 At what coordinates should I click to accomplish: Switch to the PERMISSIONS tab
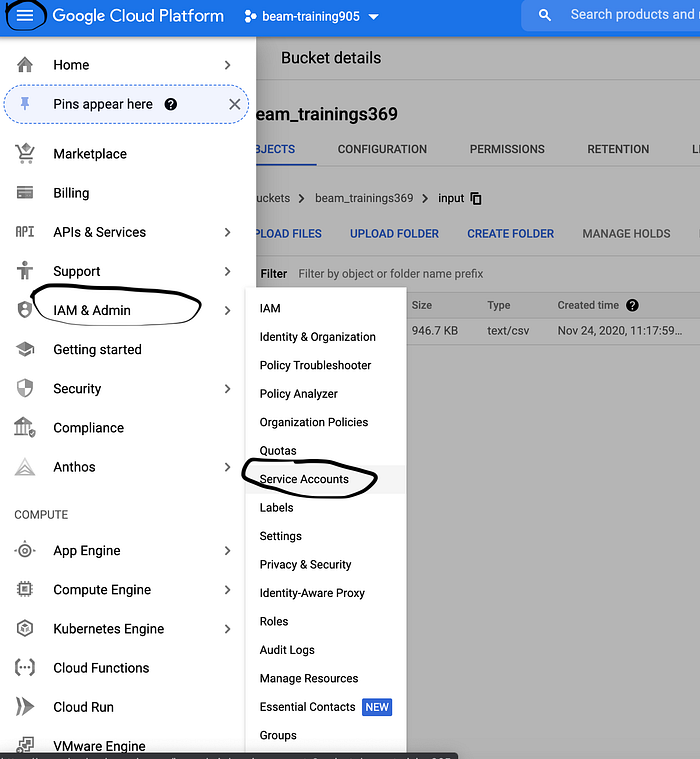pyautogui.click(x=507, y=149)
